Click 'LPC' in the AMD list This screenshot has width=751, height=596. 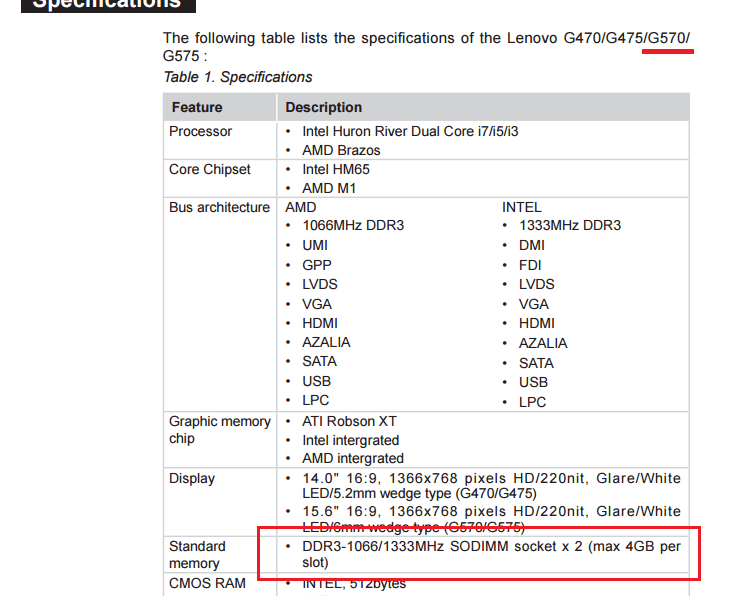(x=316, y=401)
